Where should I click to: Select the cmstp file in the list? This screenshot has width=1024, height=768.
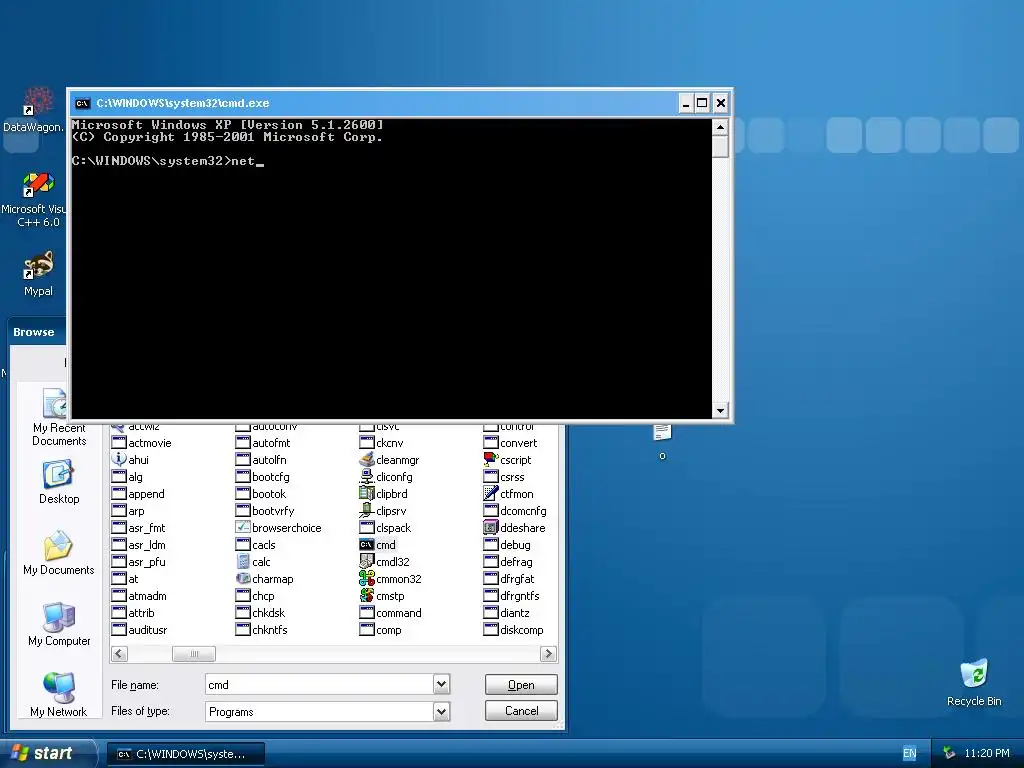pos(382,596)
